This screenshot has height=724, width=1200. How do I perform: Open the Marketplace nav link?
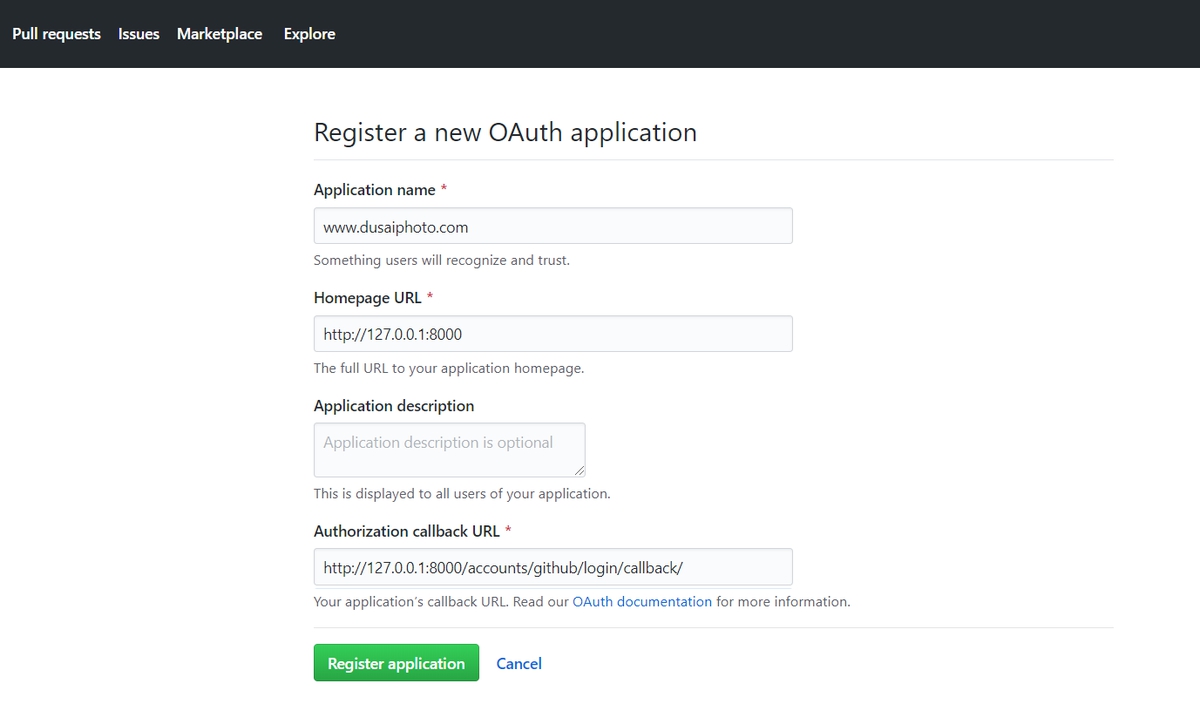point(220,34)
